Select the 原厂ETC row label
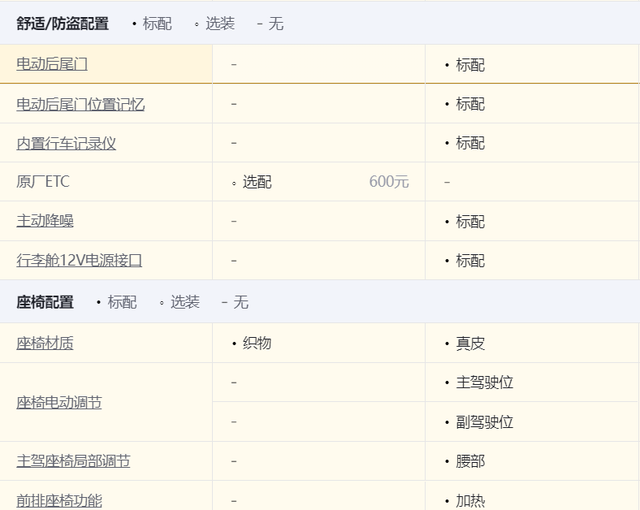This screenshot has height=510, width=640. point(43,182)
